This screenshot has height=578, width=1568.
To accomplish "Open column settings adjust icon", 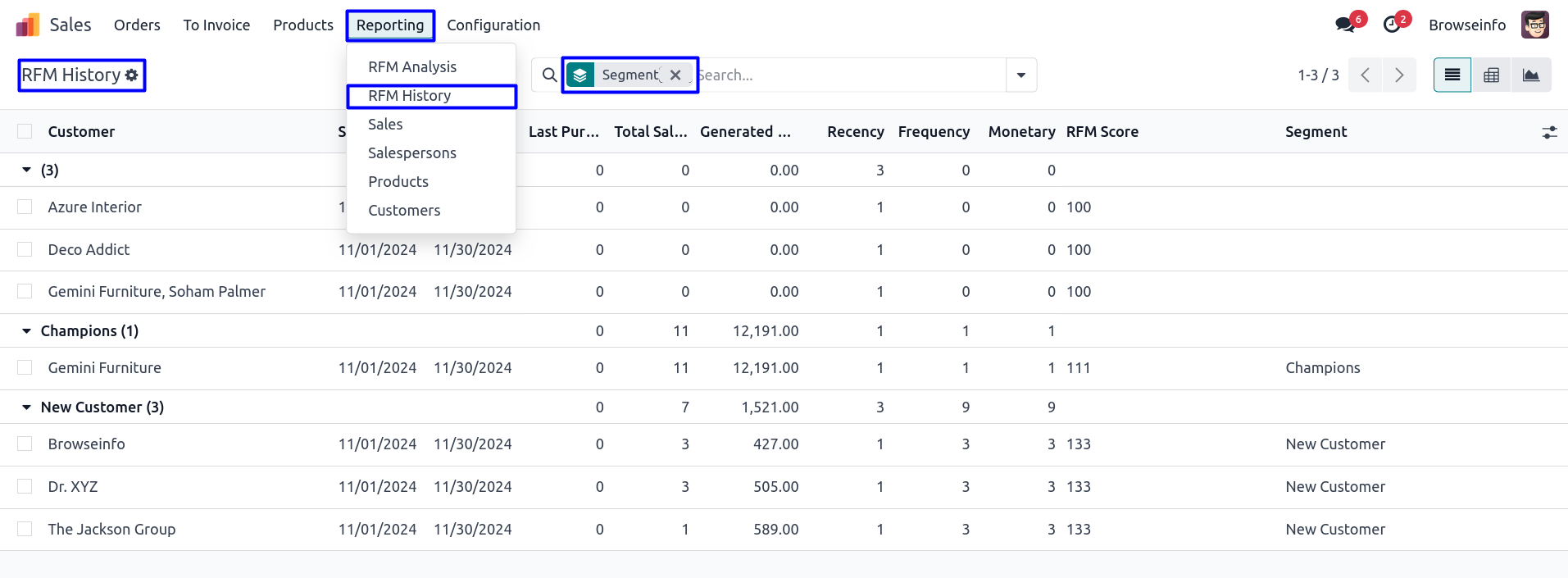I will pos(1549,132).
